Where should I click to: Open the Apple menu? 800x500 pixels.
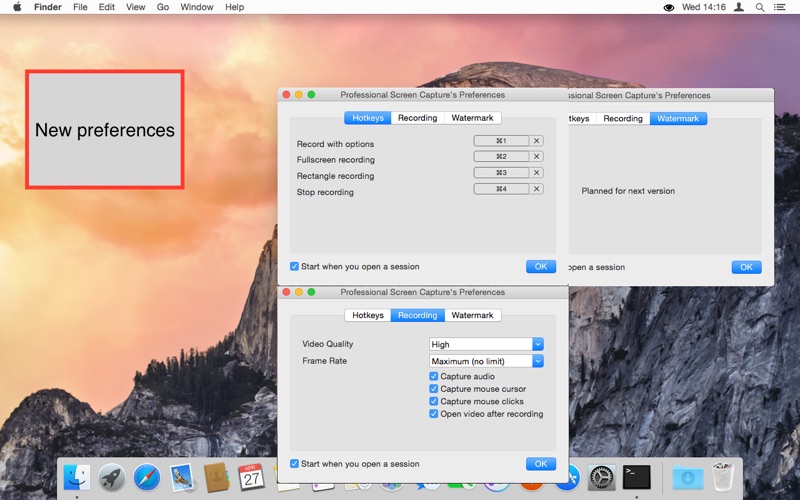tap(17, 7)
